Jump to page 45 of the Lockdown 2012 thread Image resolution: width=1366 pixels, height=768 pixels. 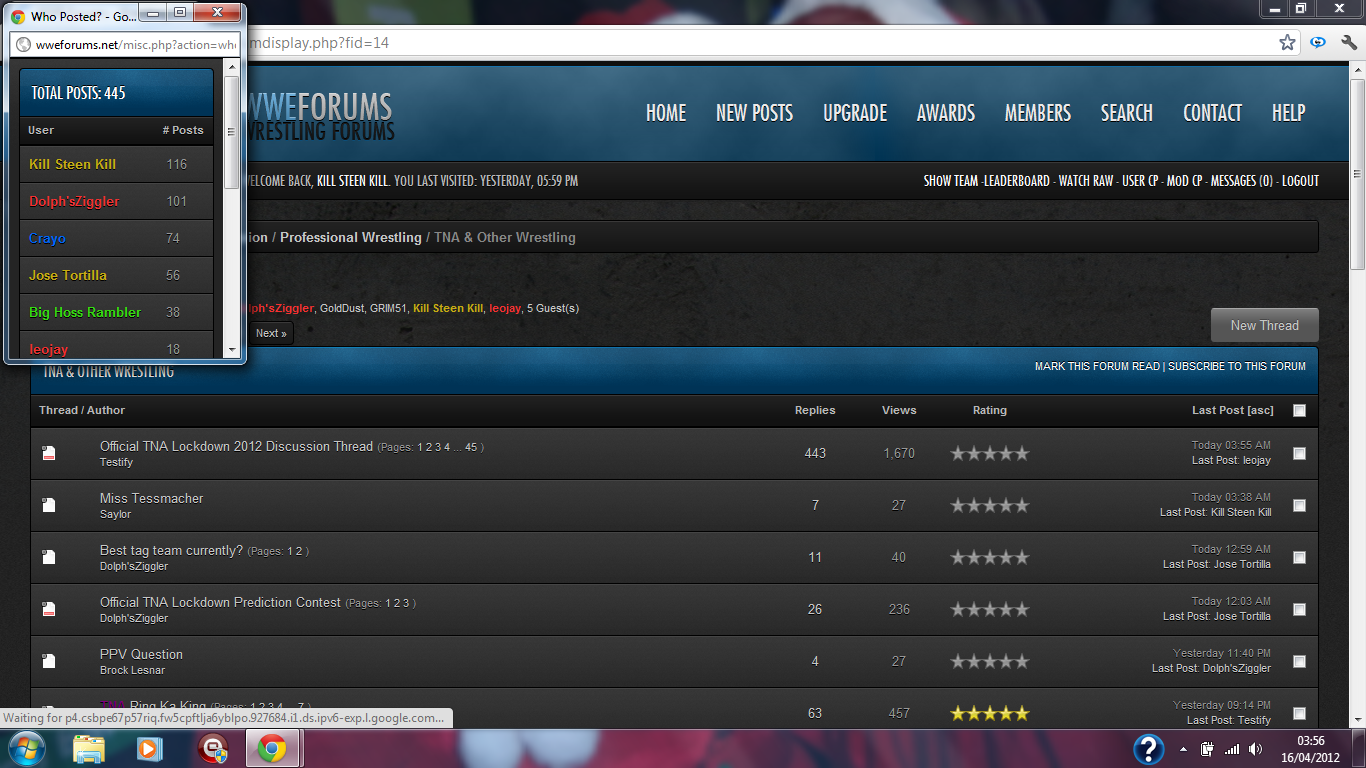tap(471, 447)
